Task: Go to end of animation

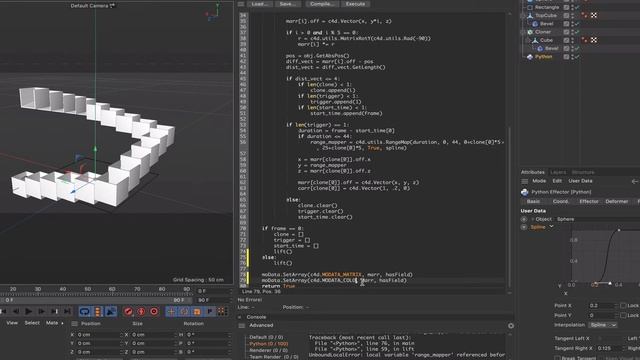Action: [68, 311]
